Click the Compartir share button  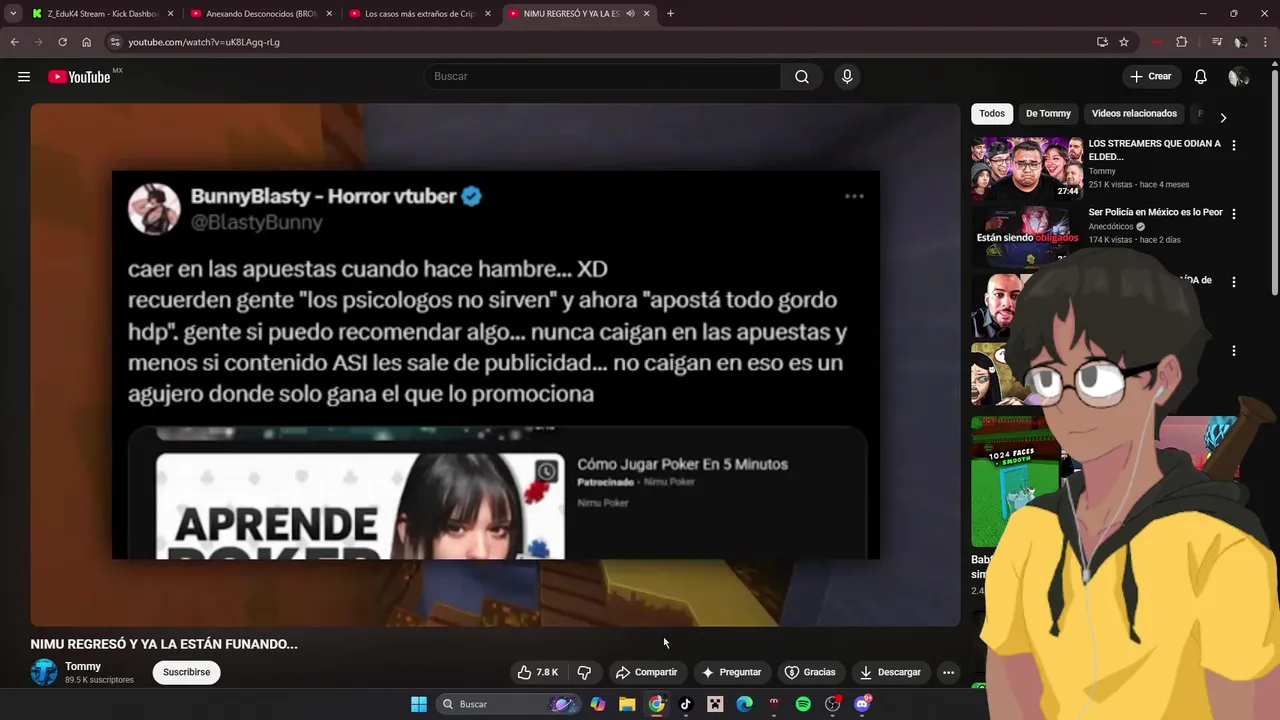646,672
